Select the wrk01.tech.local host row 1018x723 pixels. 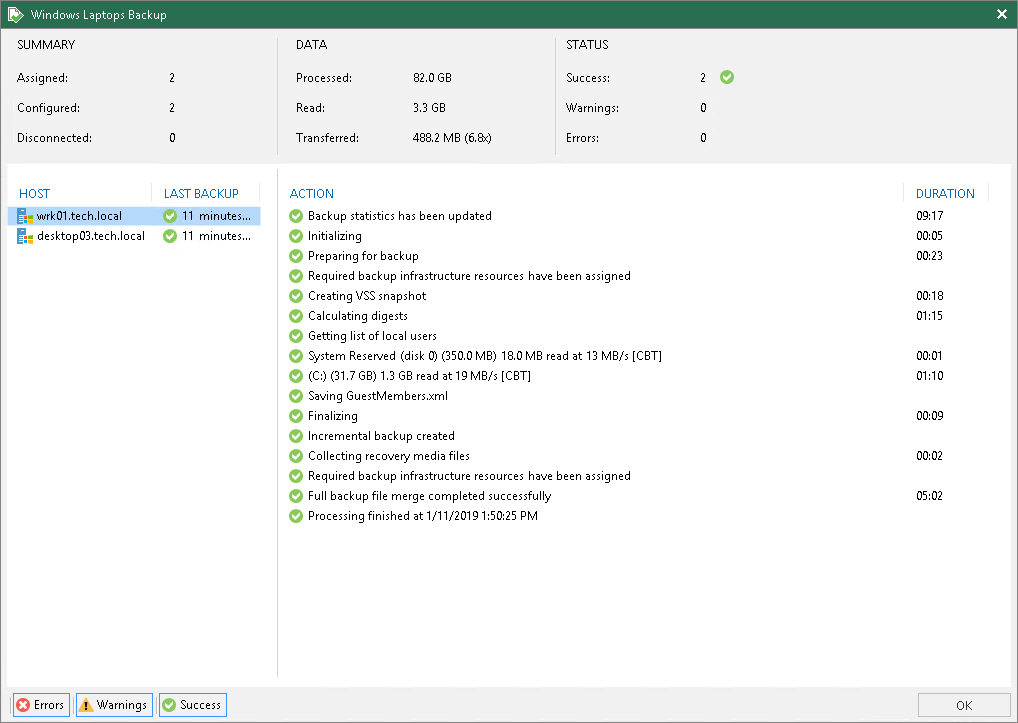coord(134,216)
